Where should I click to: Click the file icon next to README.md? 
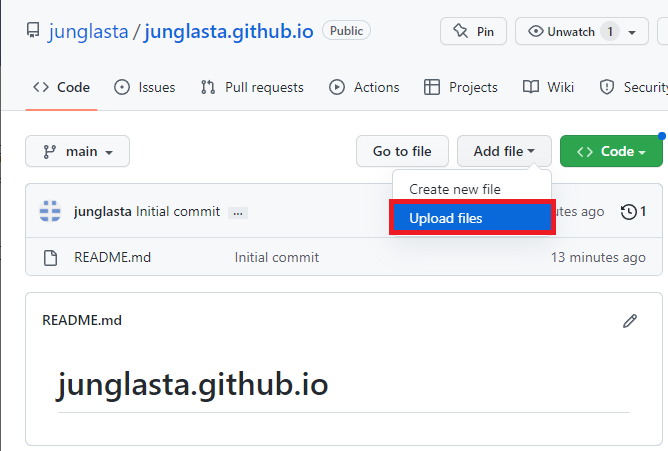coord(51,258)
